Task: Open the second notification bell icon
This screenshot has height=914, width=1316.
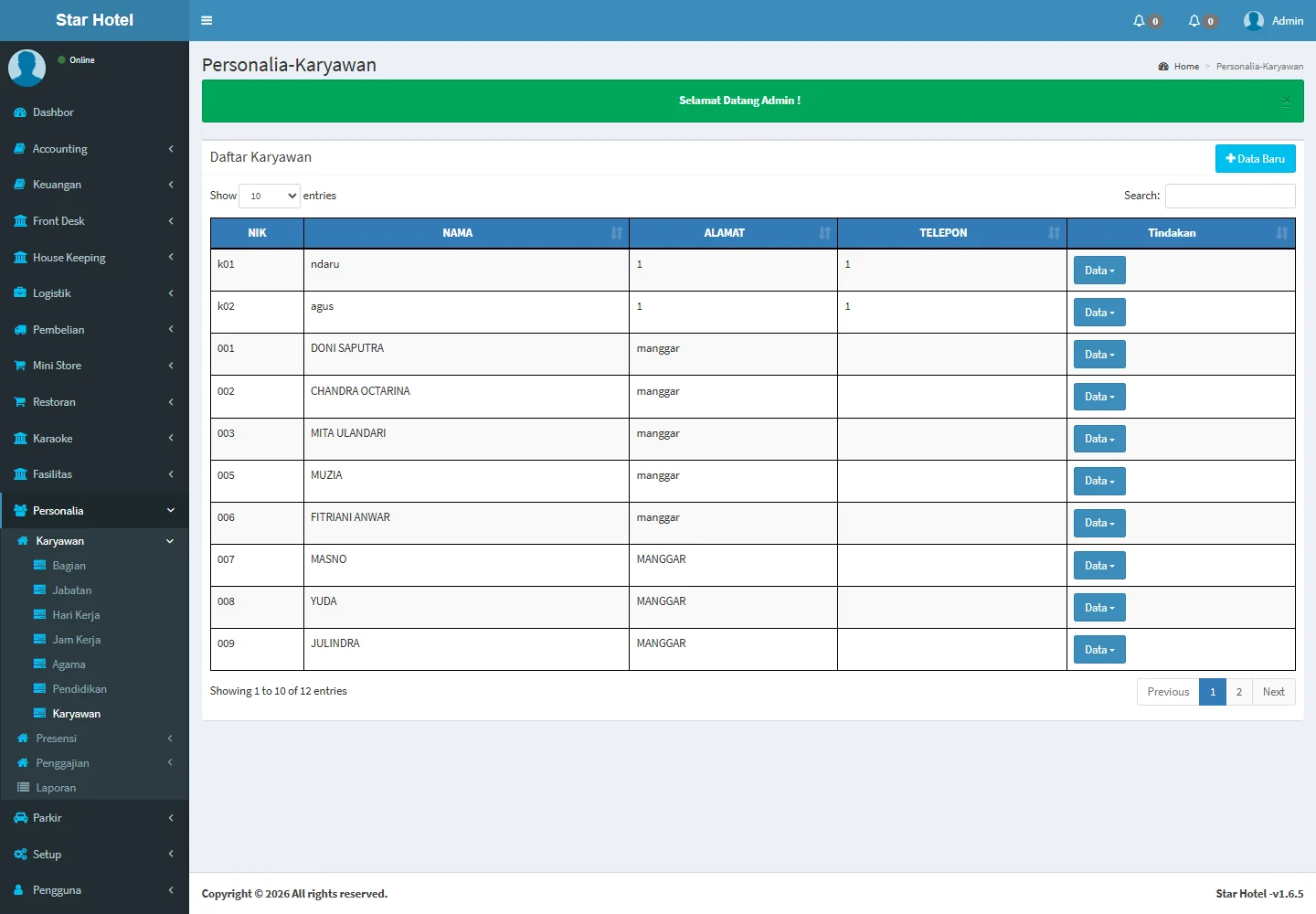Action: click(x=1194, y=21)
